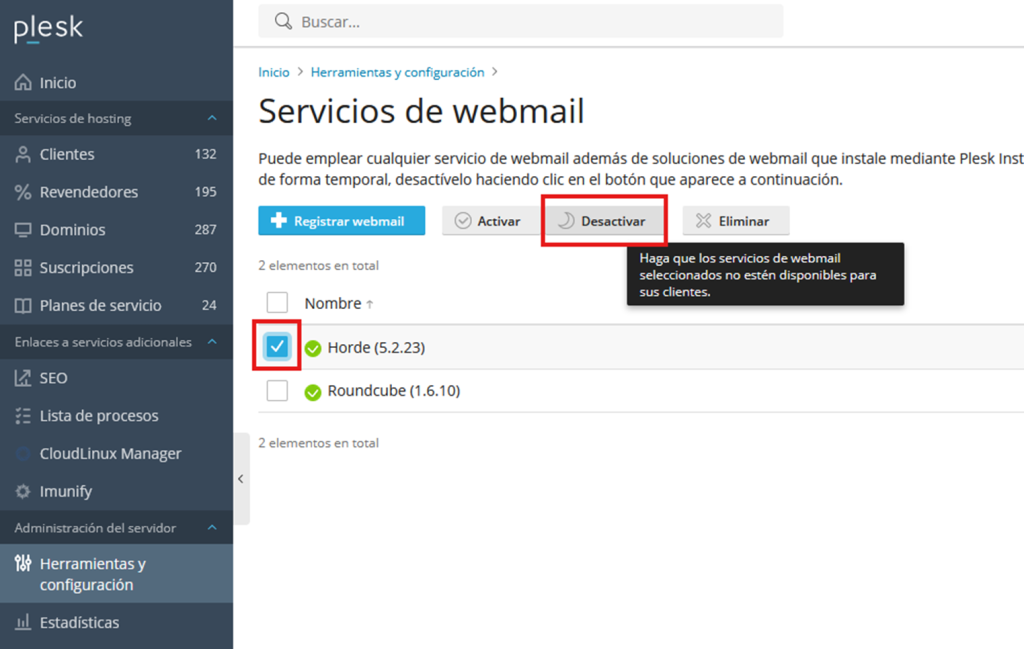Follow the Inicio breadcrumb link
Viewport: 1024px width, 649px height.
(274, 72)
